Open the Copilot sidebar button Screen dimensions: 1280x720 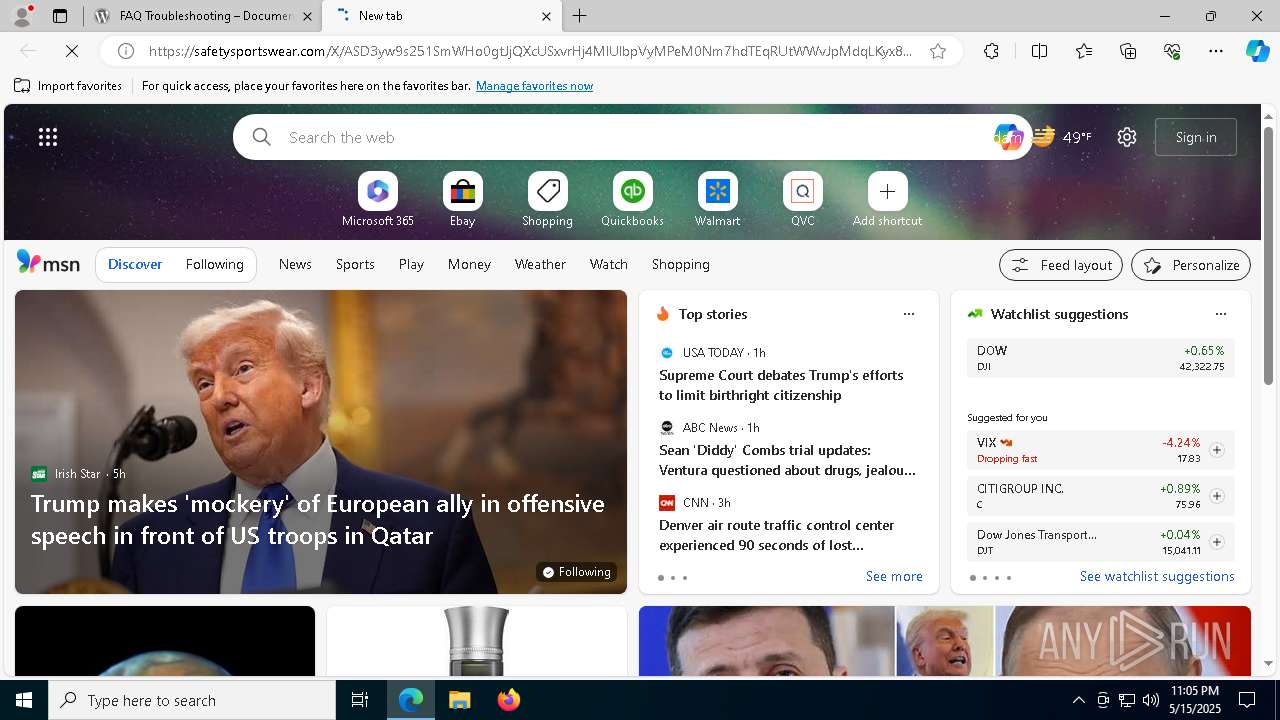tap(1257, 51)
